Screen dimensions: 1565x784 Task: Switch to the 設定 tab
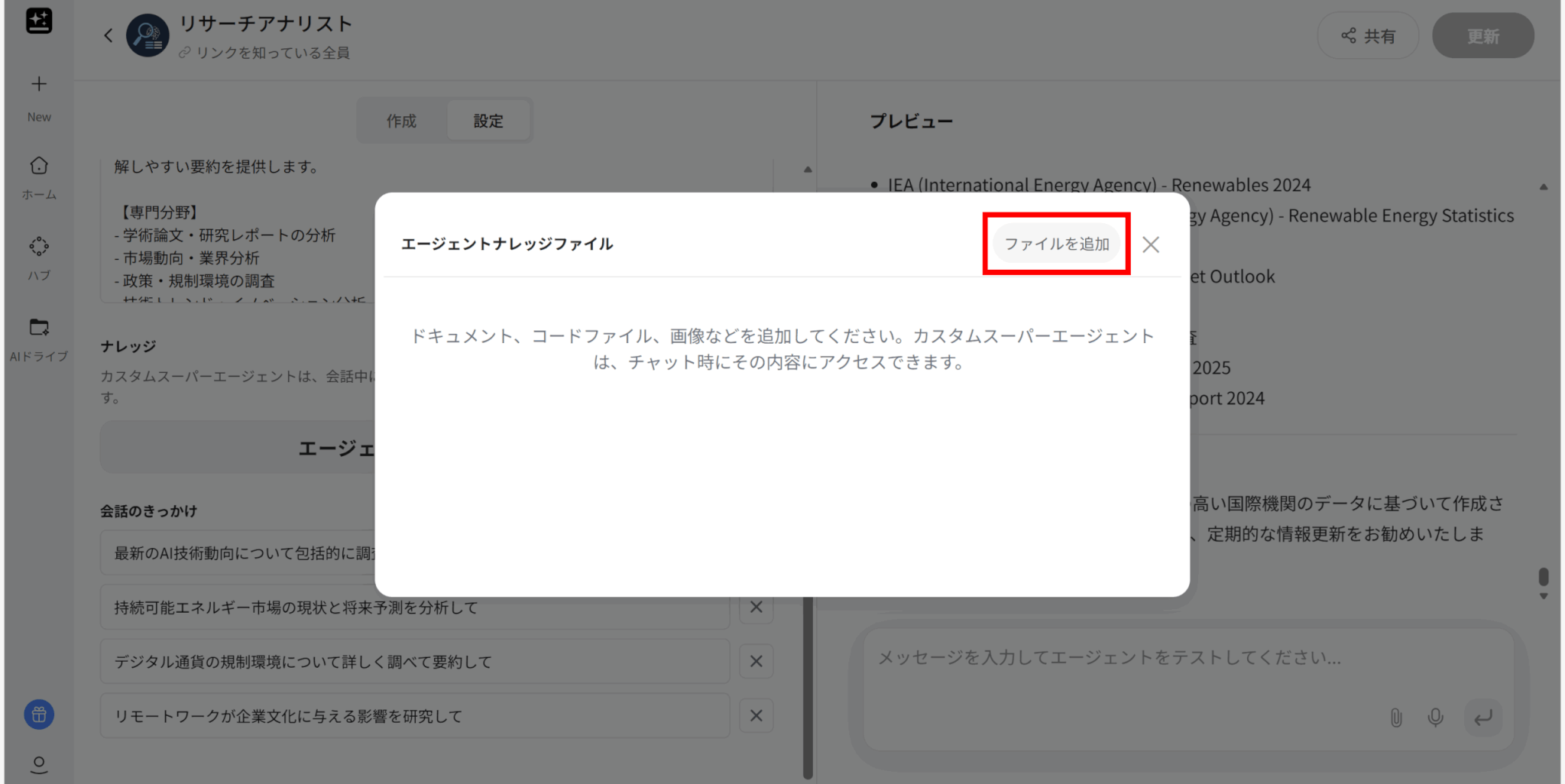[488, 121]
